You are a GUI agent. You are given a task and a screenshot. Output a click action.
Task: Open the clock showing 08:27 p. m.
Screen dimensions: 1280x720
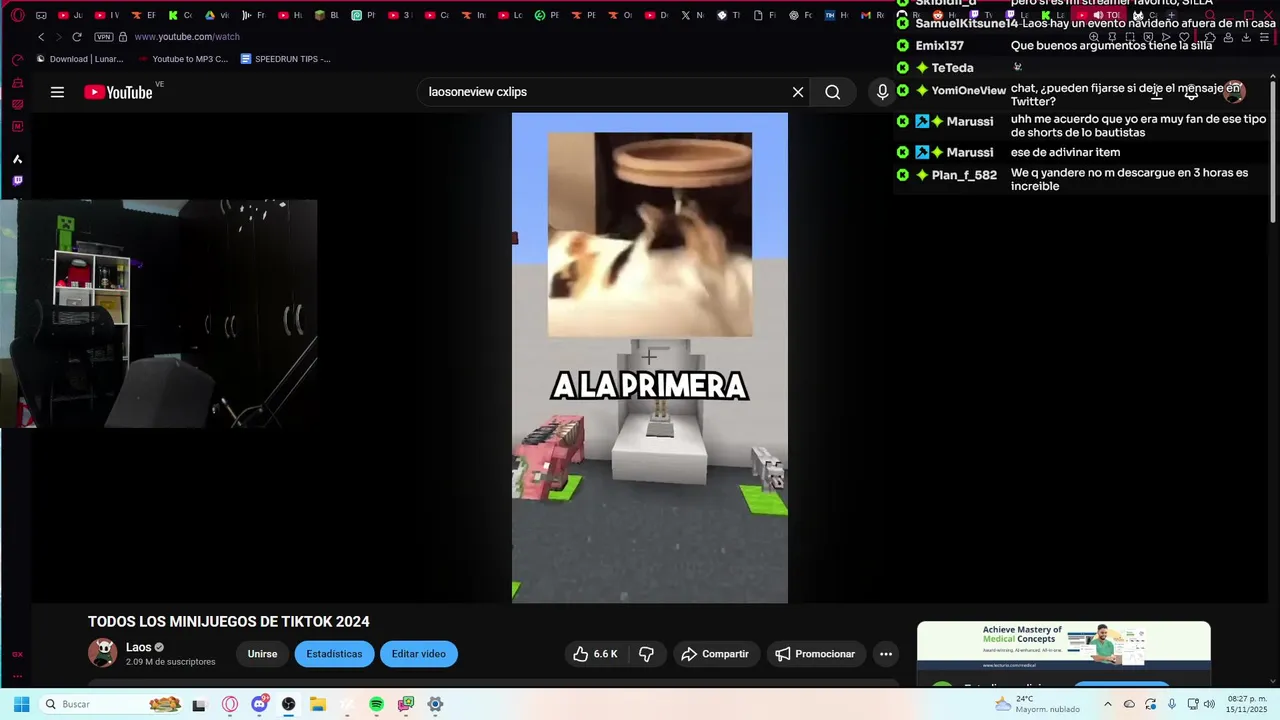point(1247,704)
